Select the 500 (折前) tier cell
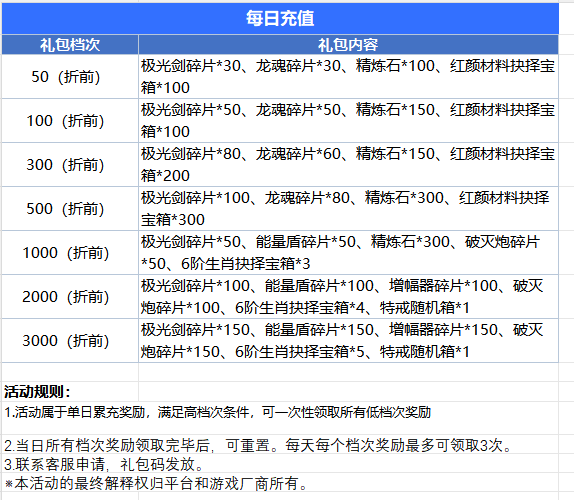The height and width of the screenshot is (500, 574). (x=70, y=208)
